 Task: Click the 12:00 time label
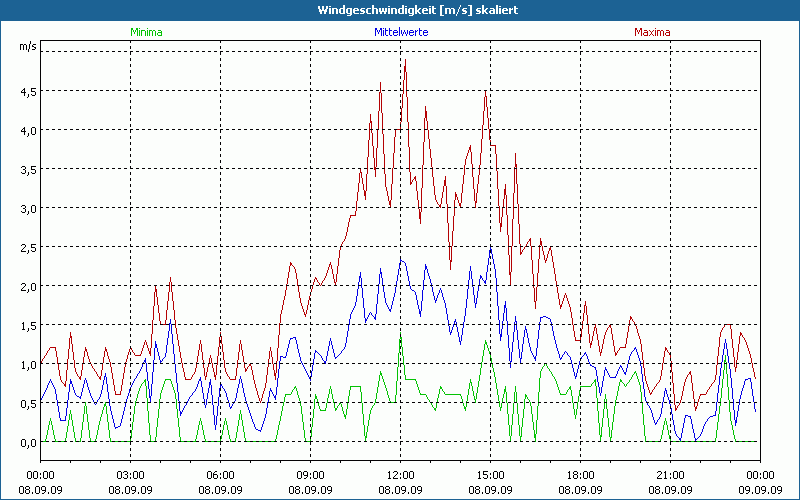coord(401,476)
